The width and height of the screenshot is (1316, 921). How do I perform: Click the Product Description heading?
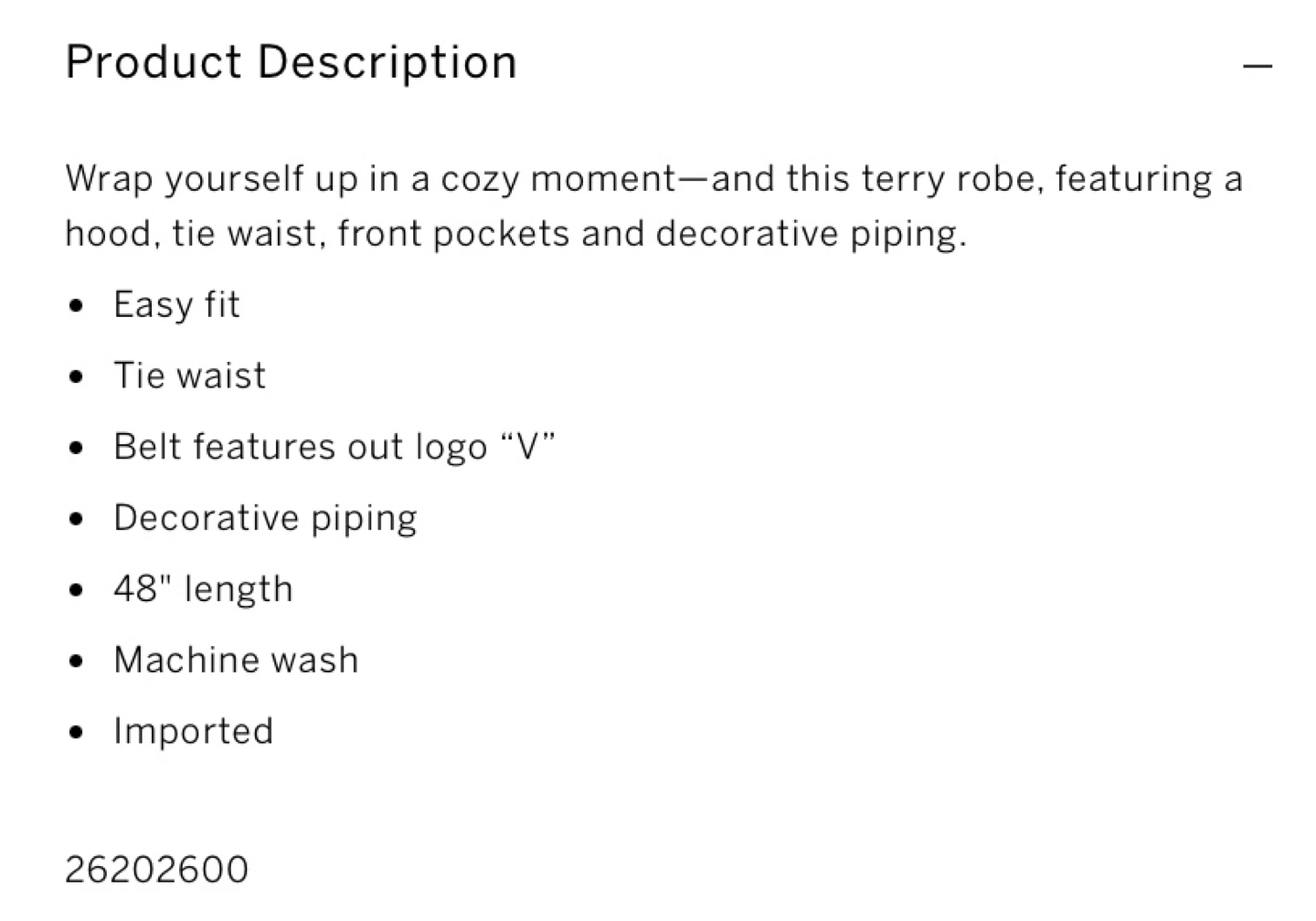coord(291,63)
